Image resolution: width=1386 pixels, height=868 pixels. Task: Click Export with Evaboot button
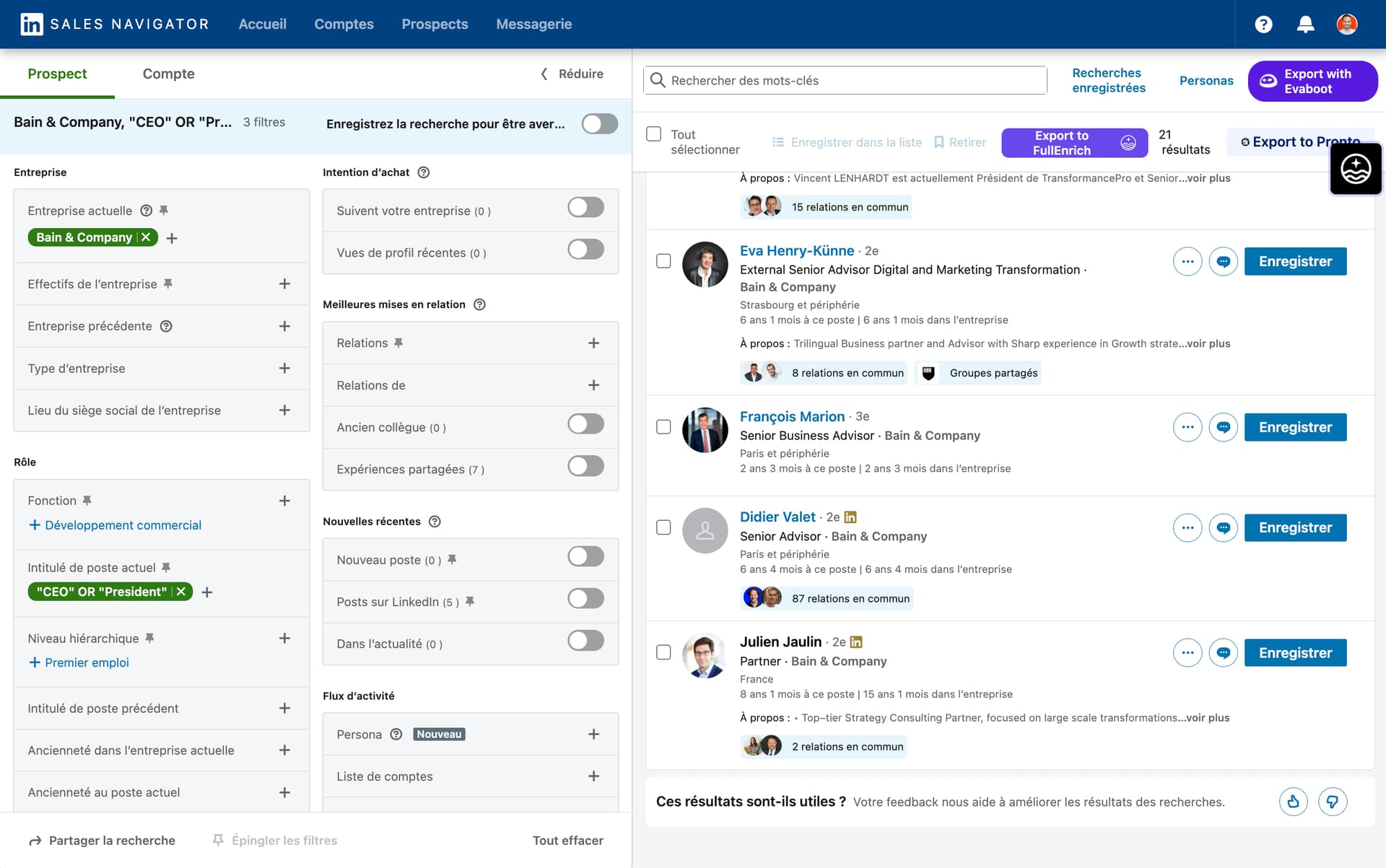(1312, 81)
